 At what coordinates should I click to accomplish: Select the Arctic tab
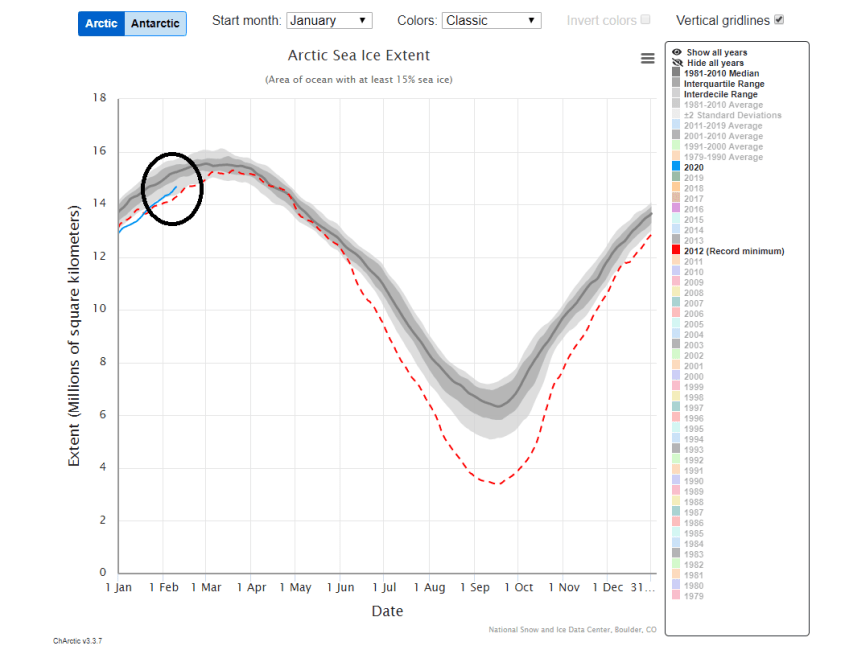click(100, 23)
